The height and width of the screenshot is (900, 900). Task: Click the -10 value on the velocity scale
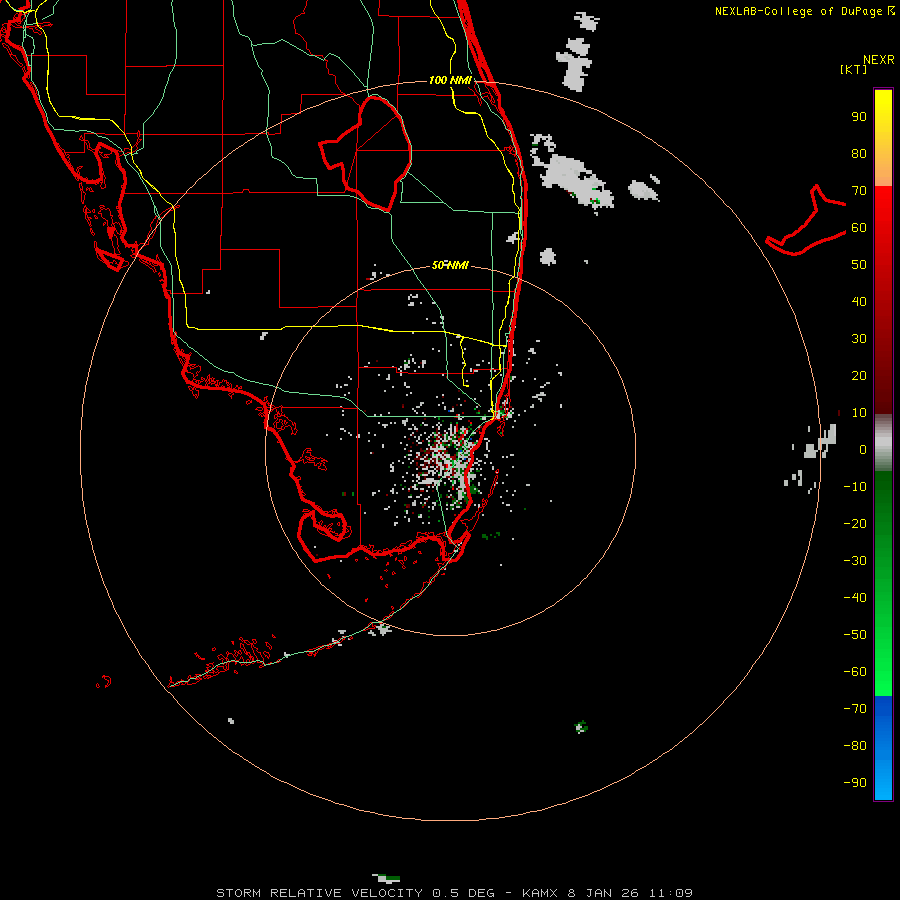[x=855, y=487]
